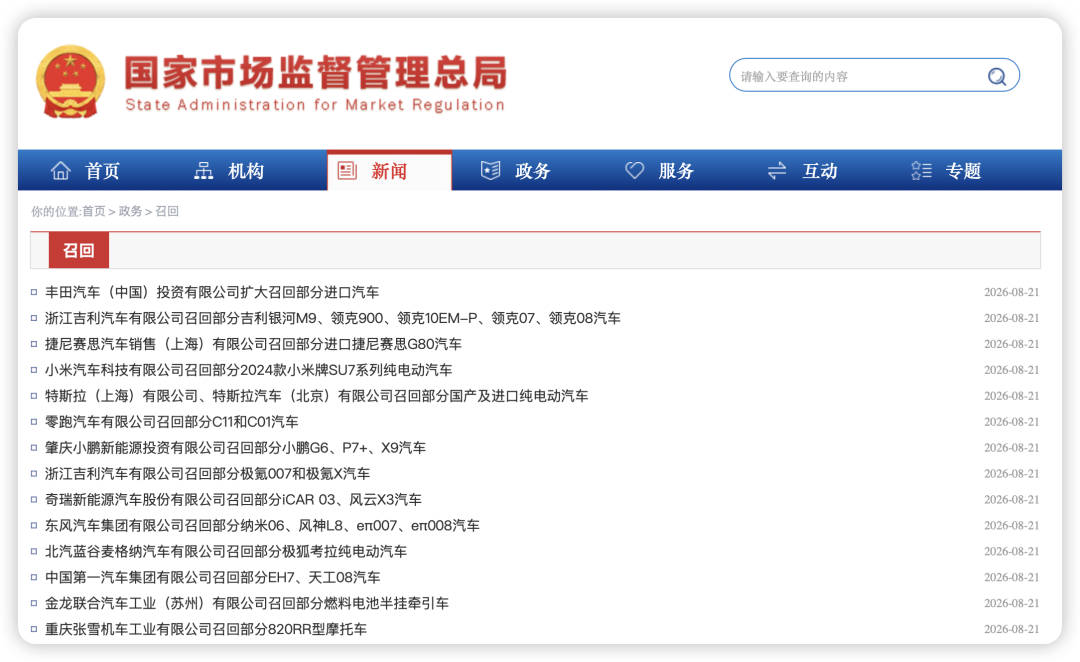Image resolution: width=1080 pixels, height=662 pixels.
Task: Select the red 召回 section tab
Action: [79, 250]
